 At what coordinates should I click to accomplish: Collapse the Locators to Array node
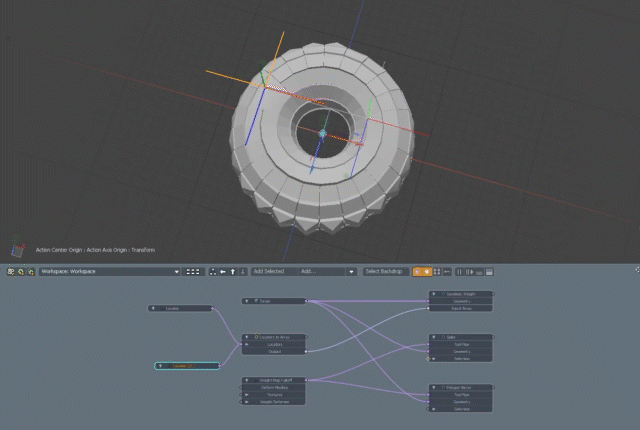[x=247, y=338]
